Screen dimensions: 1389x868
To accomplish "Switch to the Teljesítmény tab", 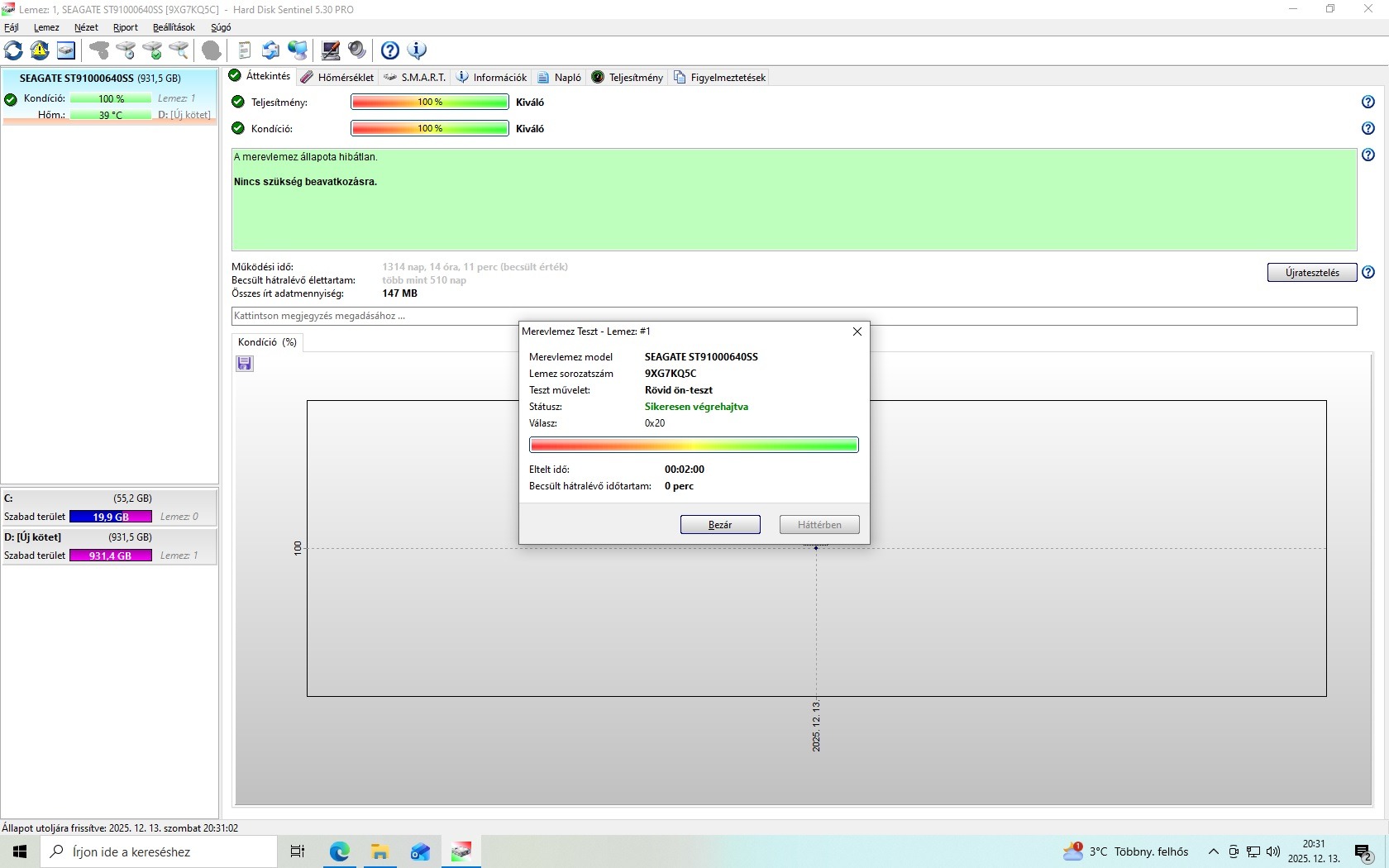I will [628, 77].
